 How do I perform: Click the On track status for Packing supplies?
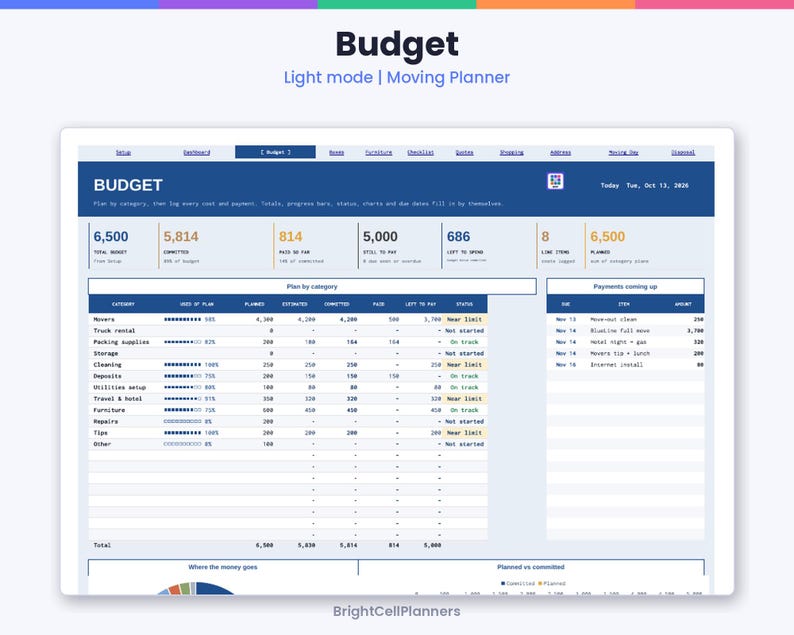[x=464, y=342]
